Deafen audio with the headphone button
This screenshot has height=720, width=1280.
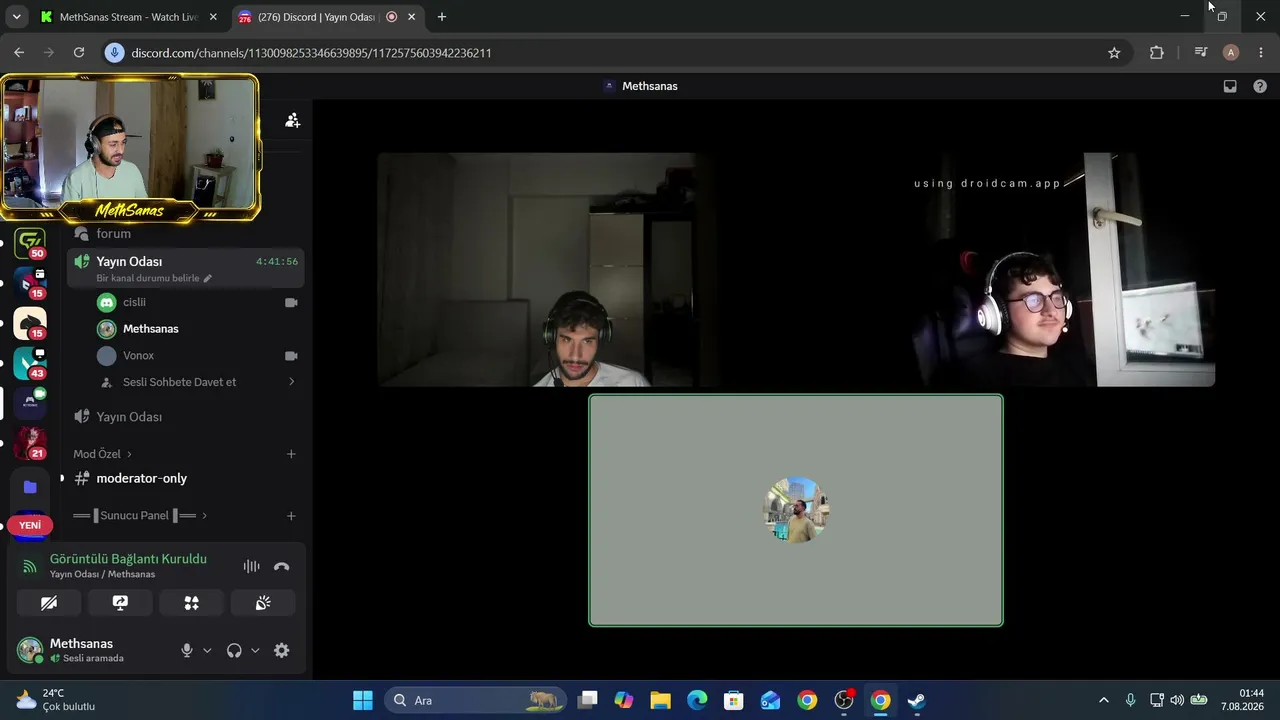(234, 650)
